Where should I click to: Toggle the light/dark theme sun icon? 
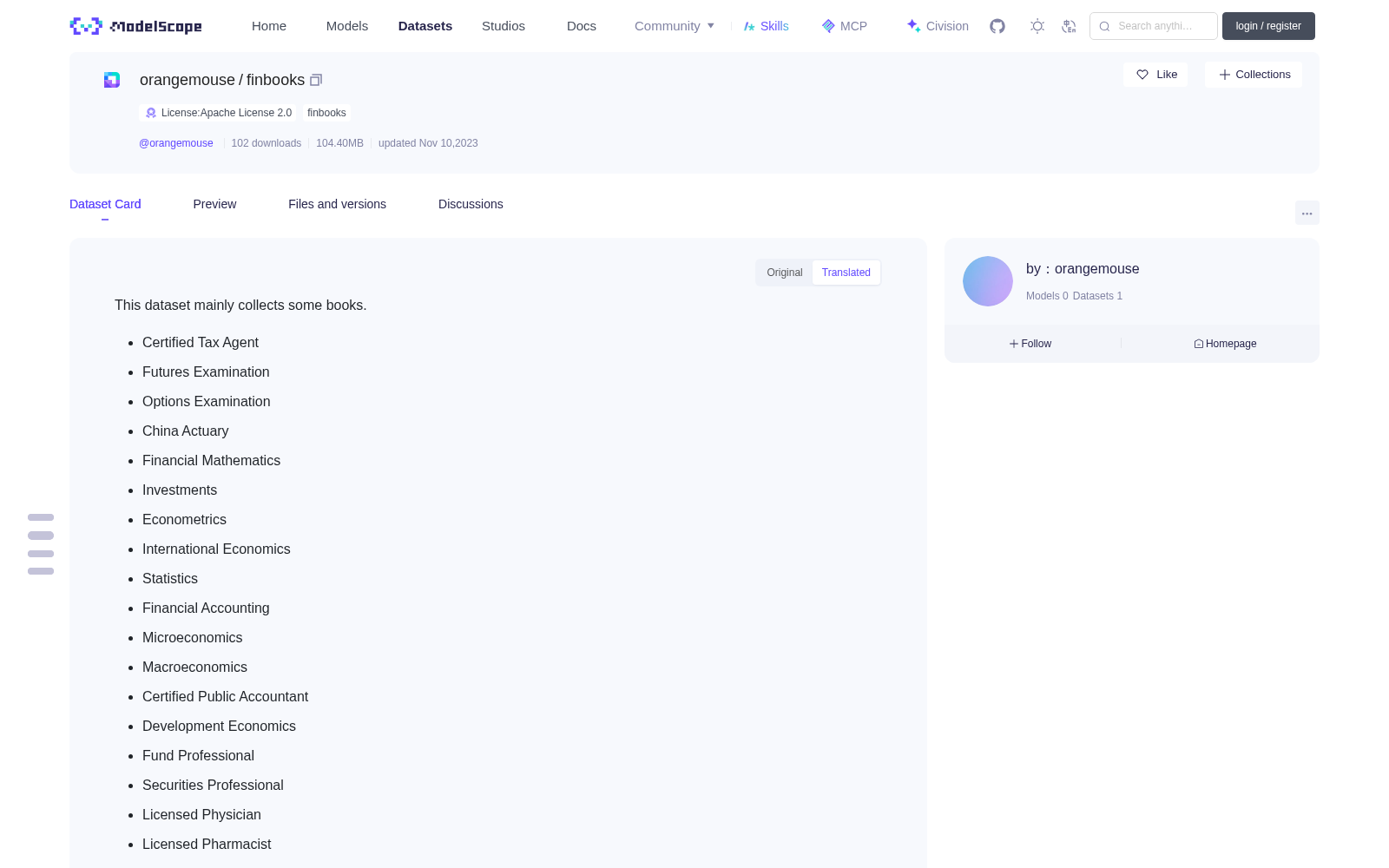tap(1037, 26)
